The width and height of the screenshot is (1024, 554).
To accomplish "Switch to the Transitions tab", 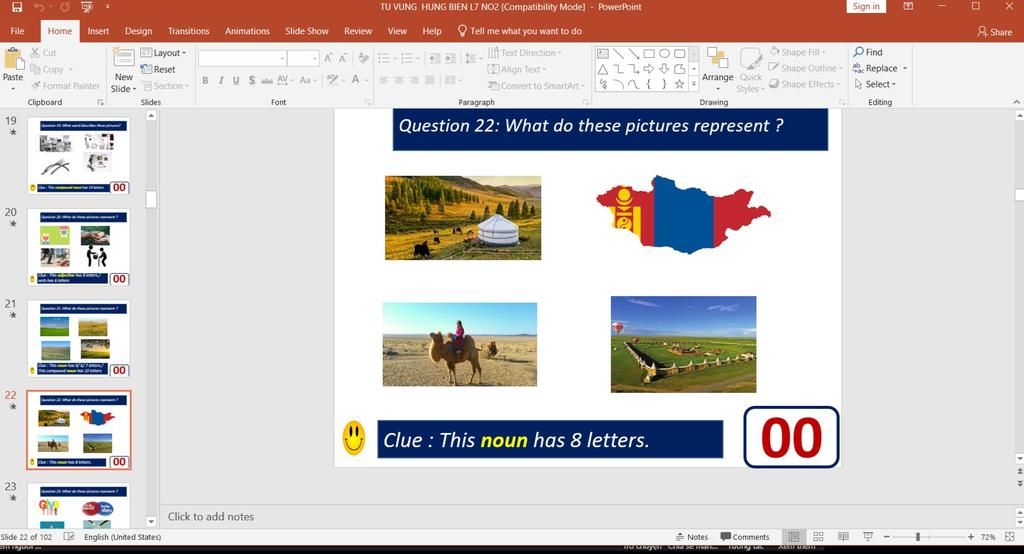I will 189,31.
